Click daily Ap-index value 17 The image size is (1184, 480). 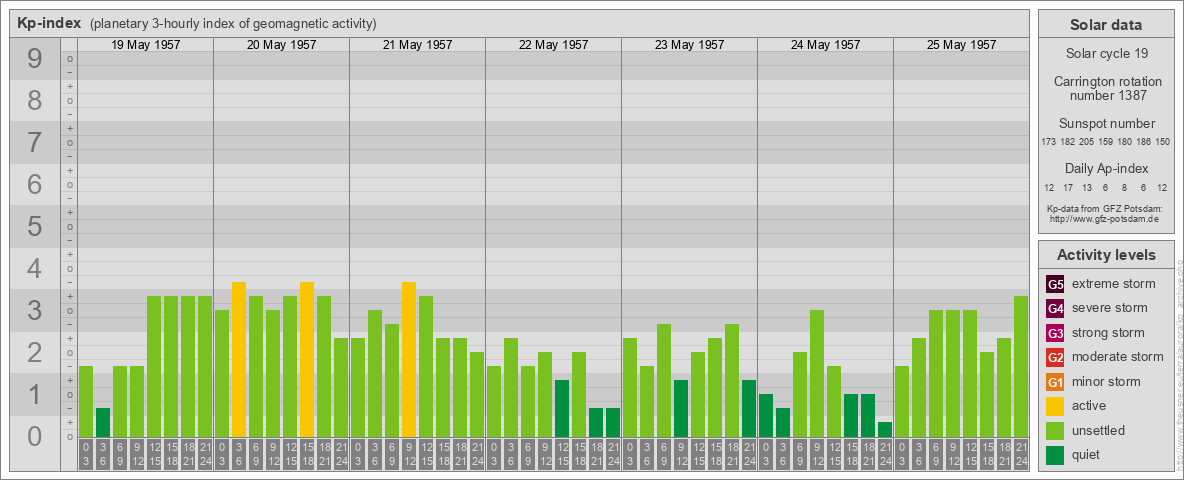click(1068, 187)
